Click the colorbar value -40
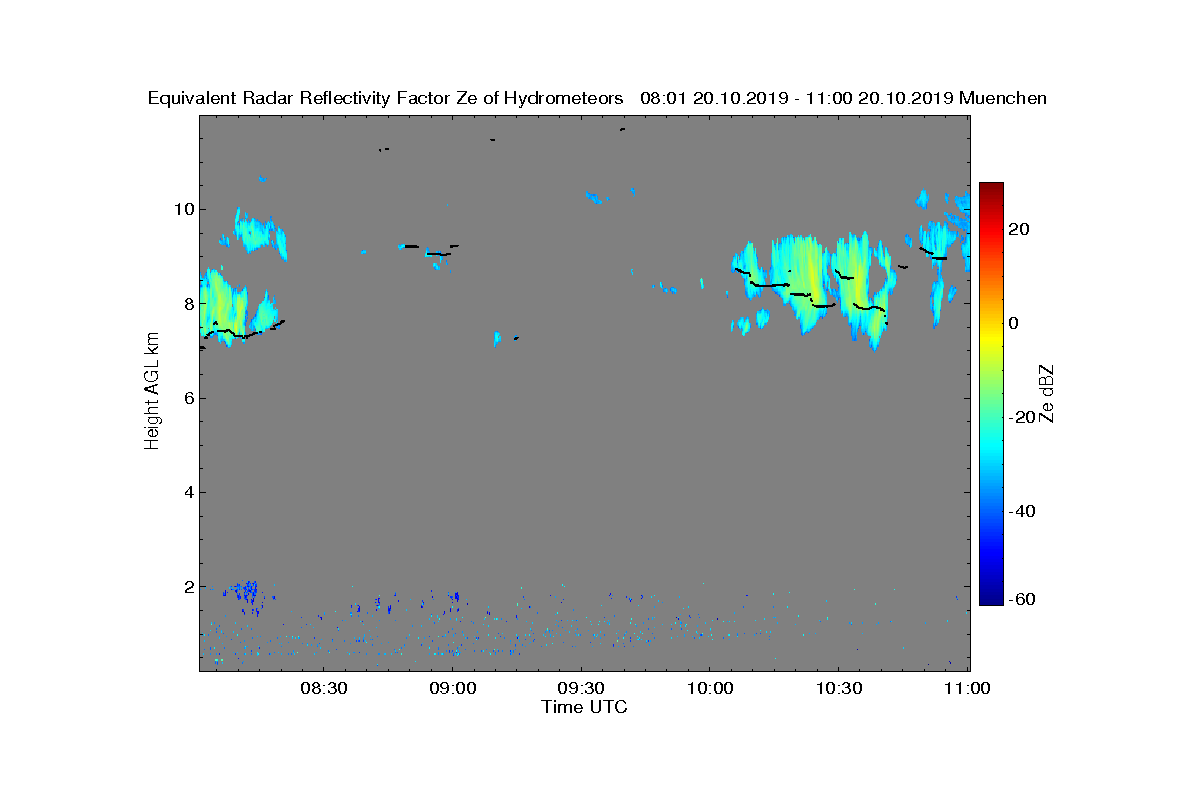 [1022, 511]
